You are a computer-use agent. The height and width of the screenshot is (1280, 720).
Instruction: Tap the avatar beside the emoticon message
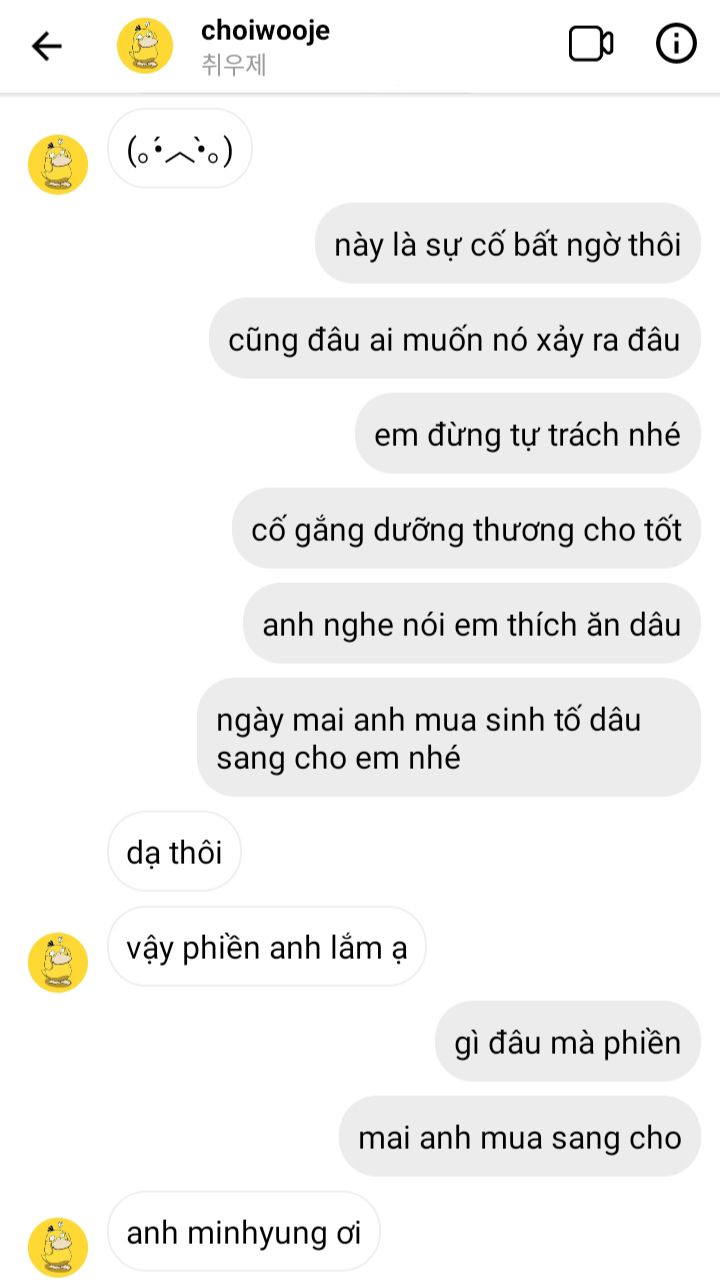point(58,164)
